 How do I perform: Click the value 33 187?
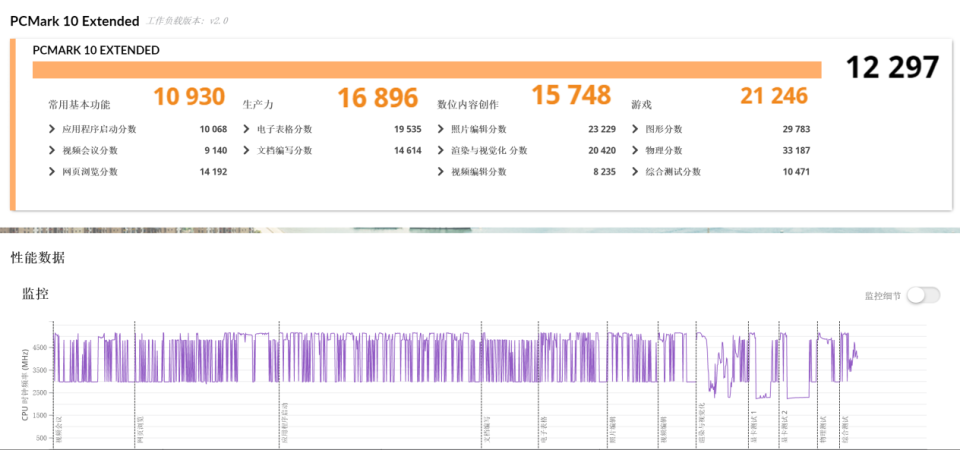coord(796,151)
